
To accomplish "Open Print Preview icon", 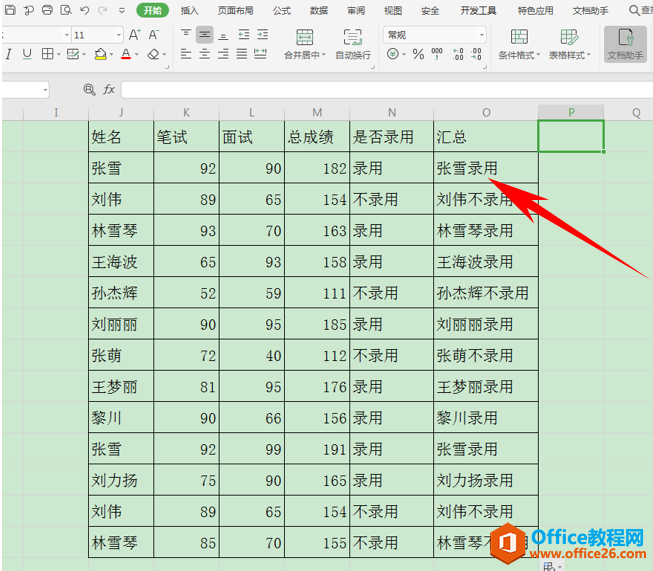I will pyautogui.click(x=66, y=10).
